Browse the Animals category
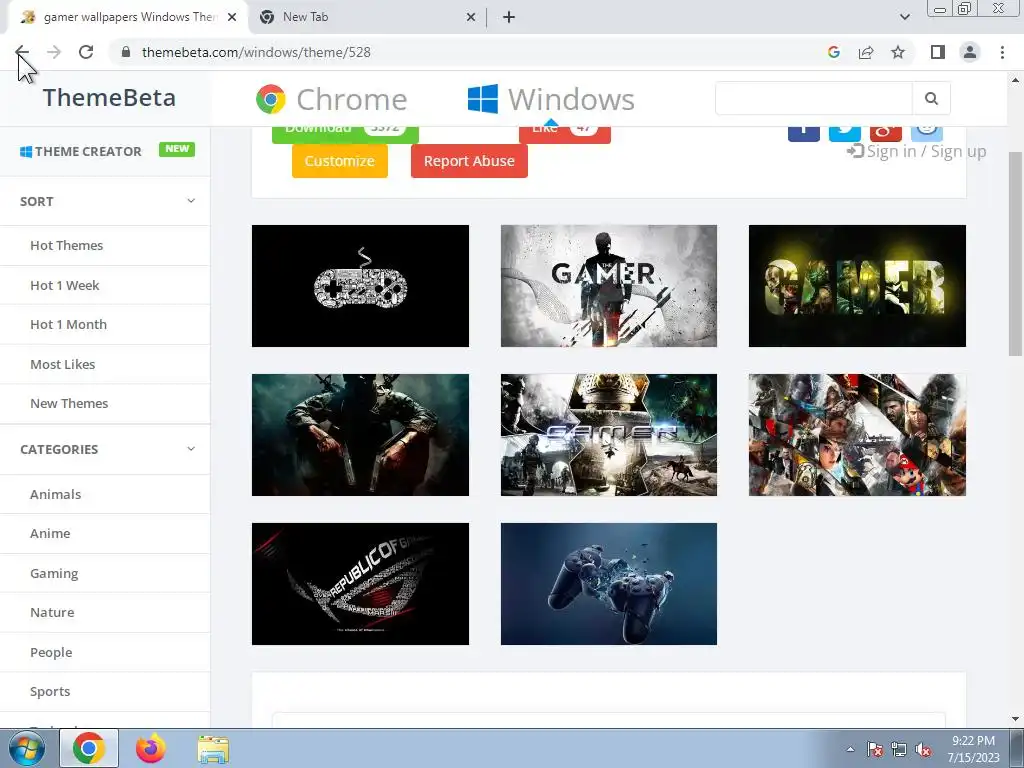The height and width of the screenshot is (768, 1024). [x=56, y=494]
